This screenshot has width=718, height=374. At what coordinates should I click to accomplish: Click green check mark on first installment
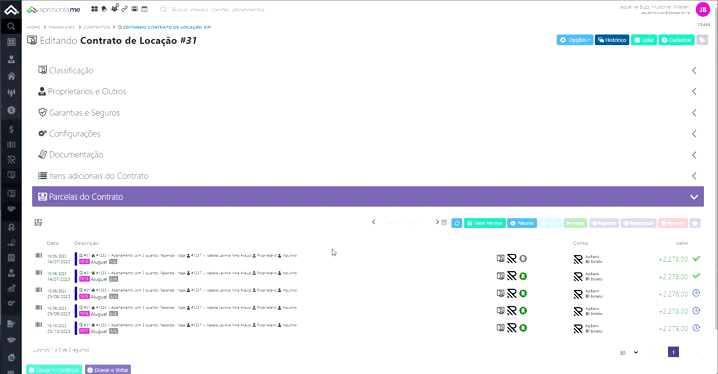[696, 259]
